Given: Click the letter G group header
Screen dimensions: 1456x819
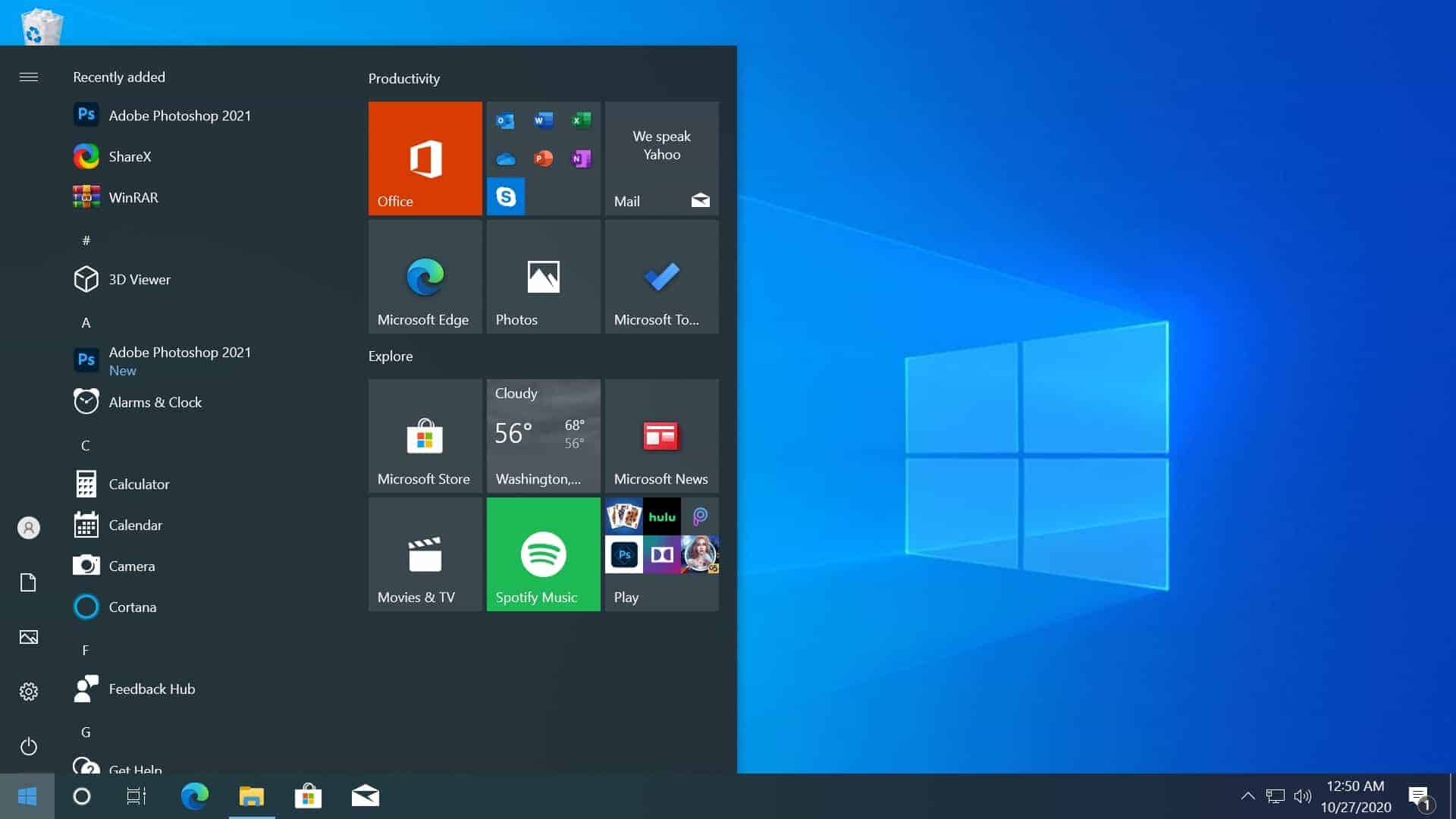Looking at the screenshot, I should tap(86, 732).
